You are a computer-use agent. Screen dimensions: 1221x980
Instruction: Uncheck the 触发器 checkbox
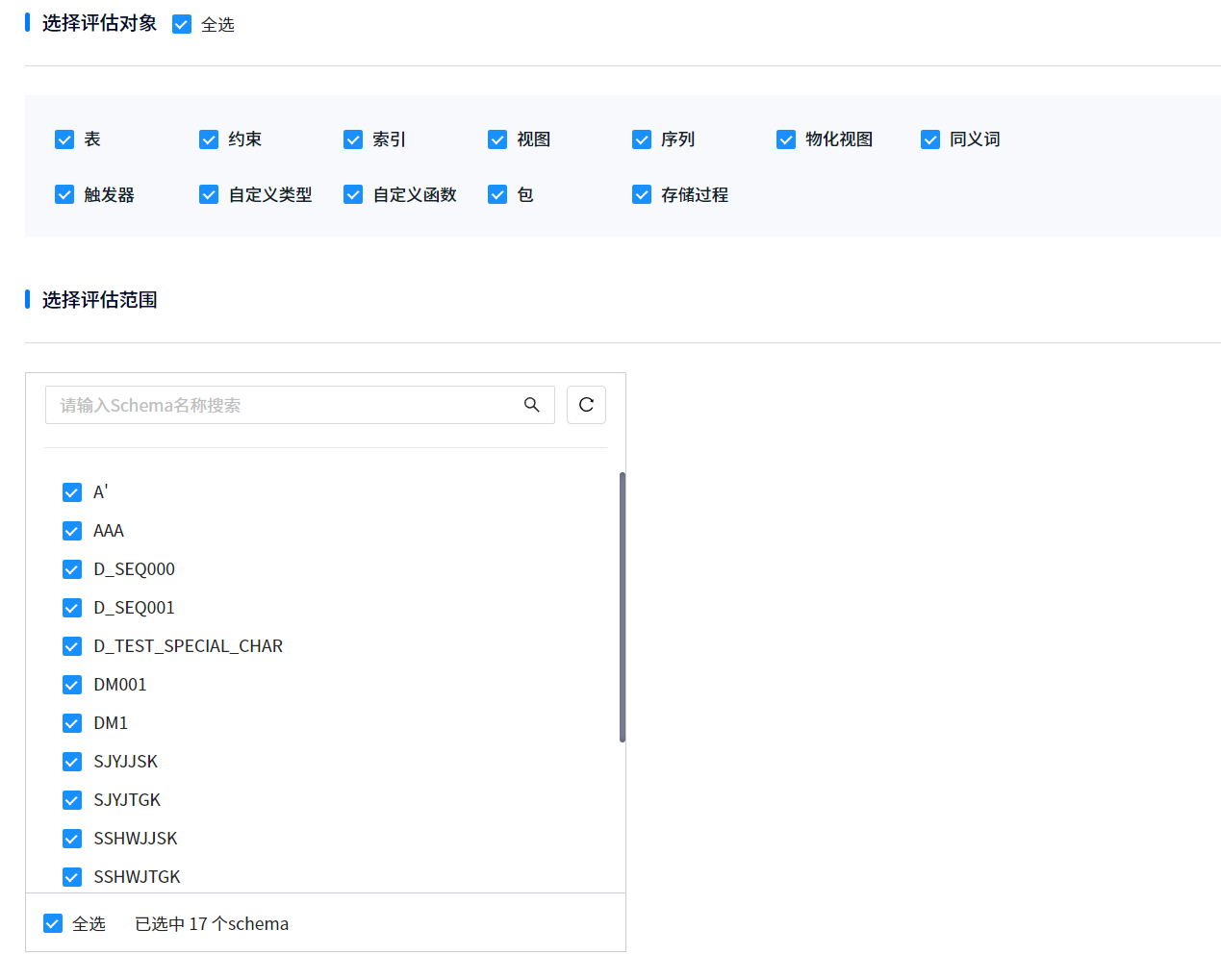point(64,195)
